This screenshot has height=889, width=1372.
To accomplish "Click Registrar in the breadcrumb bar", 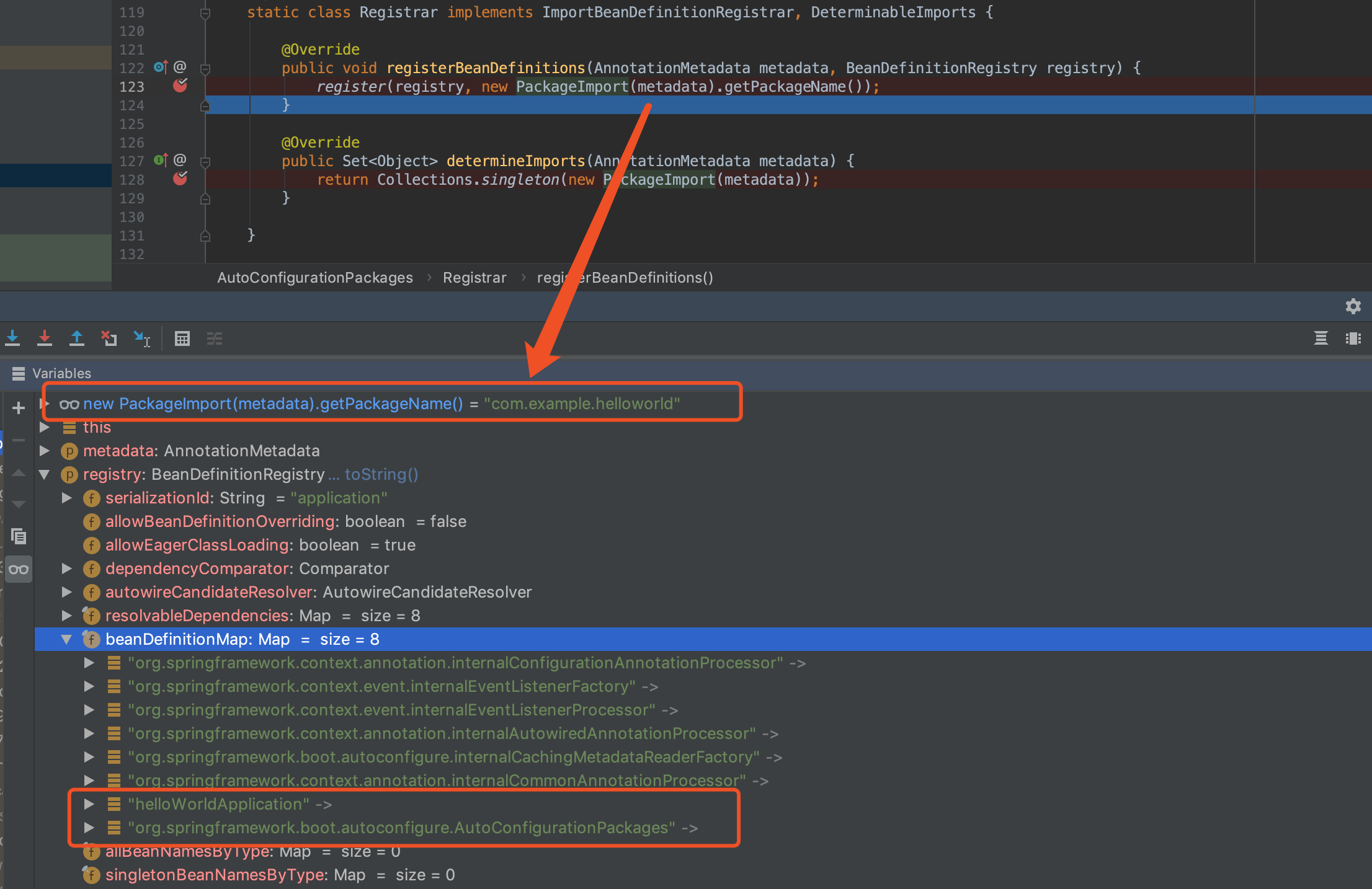I will 474,278.
